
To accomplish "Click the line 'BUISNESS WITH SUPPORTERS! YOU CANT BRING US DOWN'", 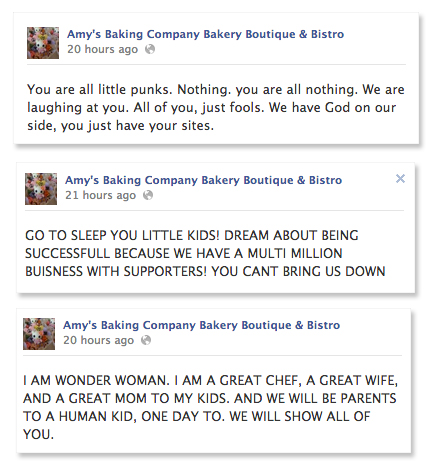I will tap(205, 271).
